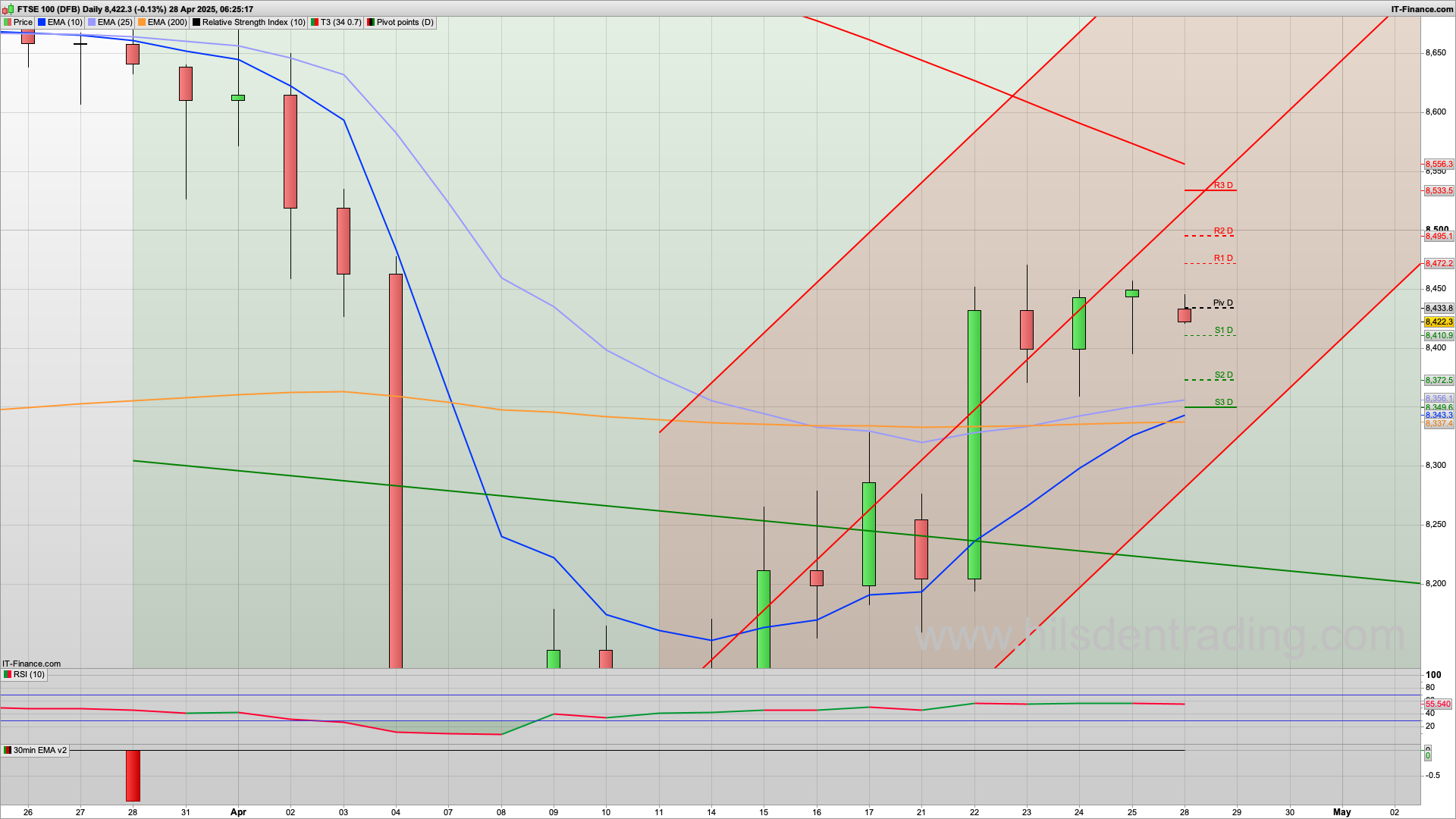This screenshot has height=819, width=1456.
Task: Select the 8,556.3 red price tag
Action: (x=1439, y=164)
